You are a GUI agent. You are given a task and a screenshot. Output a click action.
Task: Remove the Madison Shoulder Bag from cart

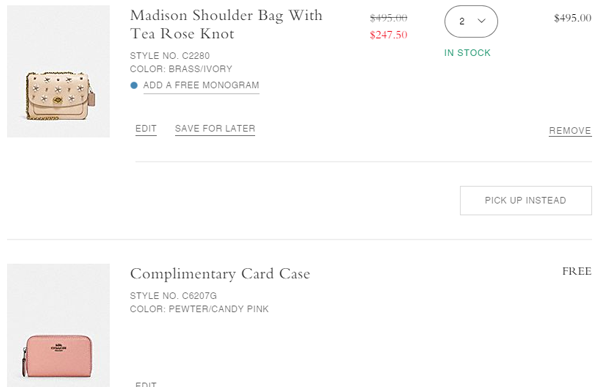click(570, 131)
